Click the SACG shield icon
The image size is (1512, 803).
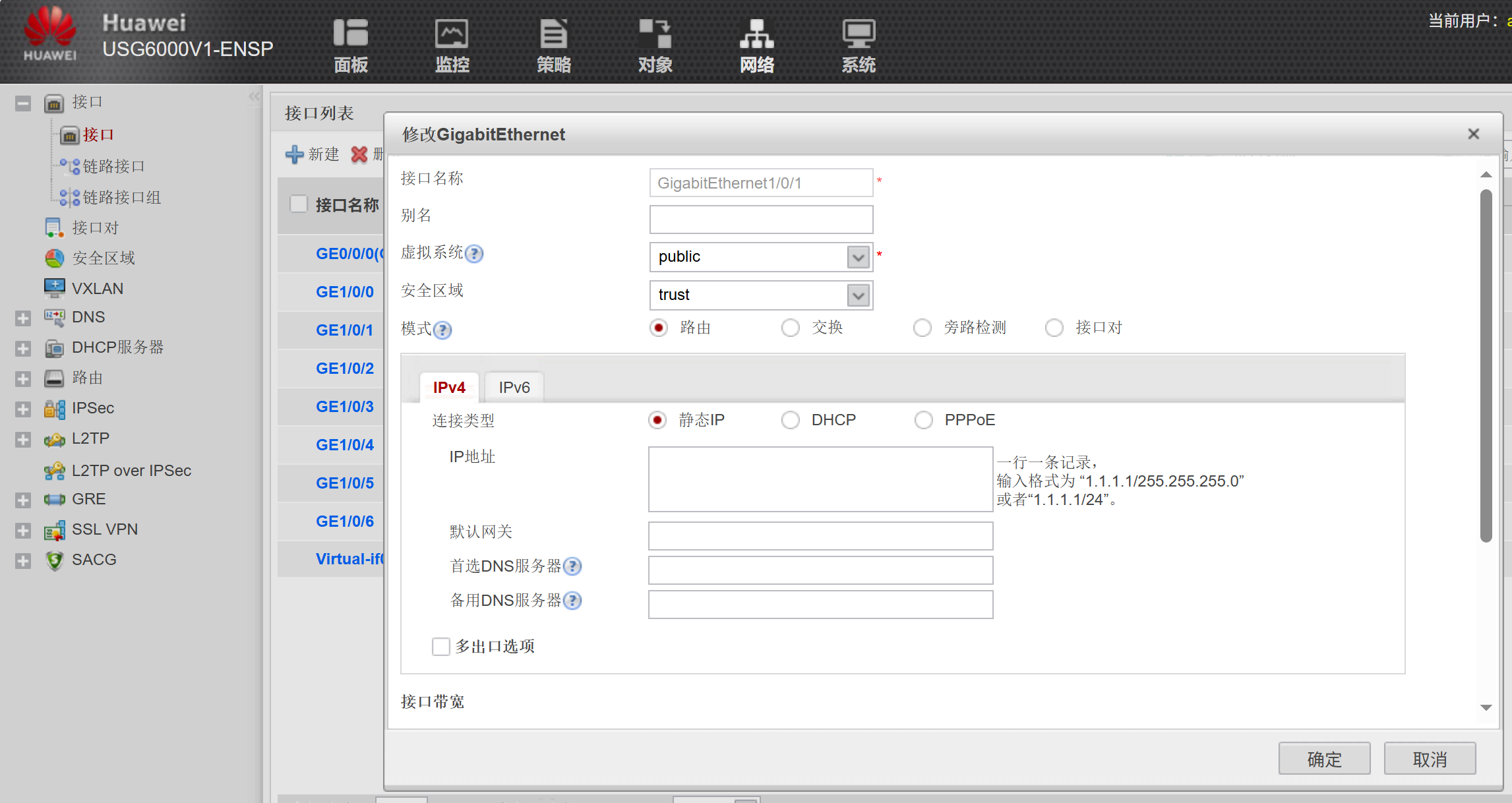pyautogui.click(x=54, y=560)
